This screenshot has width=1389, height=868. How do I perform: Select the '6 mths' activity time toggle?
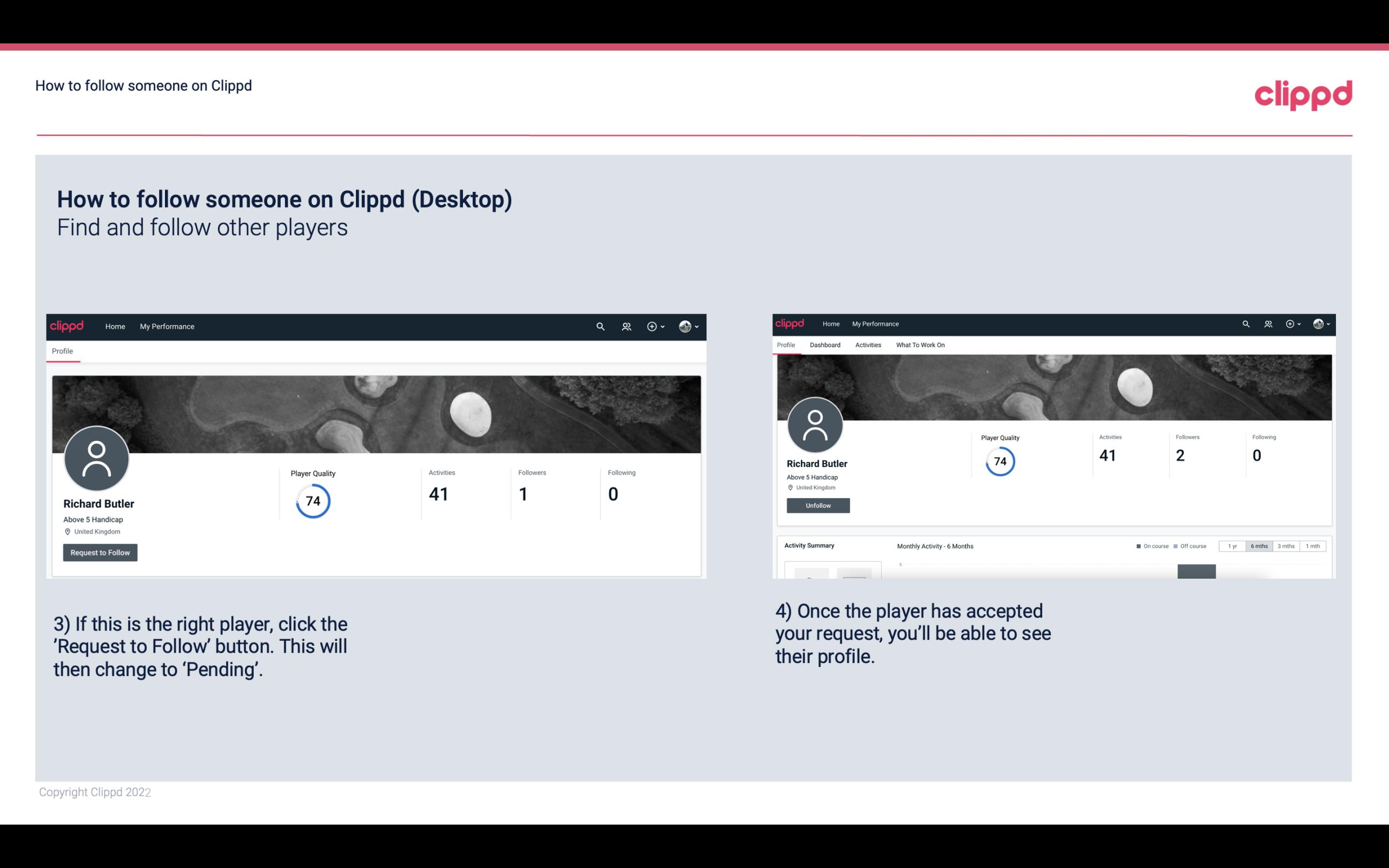1258,546
